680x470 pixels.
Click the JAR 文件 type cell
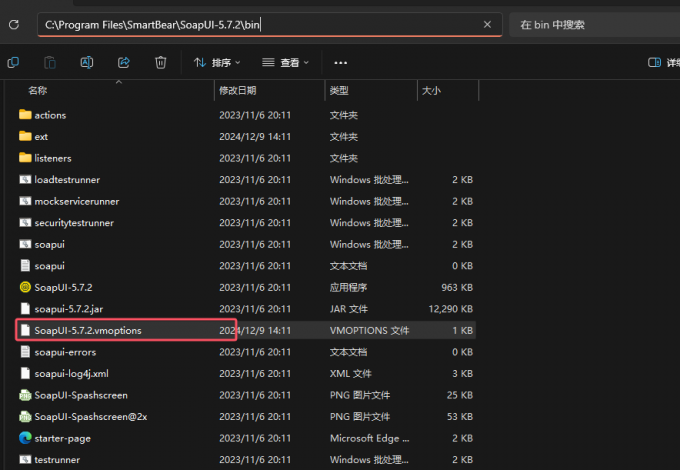[349, 309]
